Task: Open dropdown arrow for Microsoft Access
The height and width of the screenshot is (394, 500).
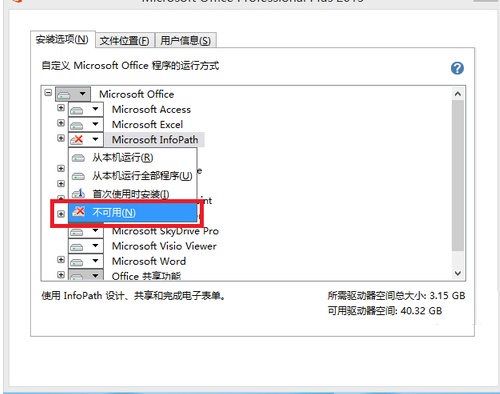Action: [x=95, y=109]
